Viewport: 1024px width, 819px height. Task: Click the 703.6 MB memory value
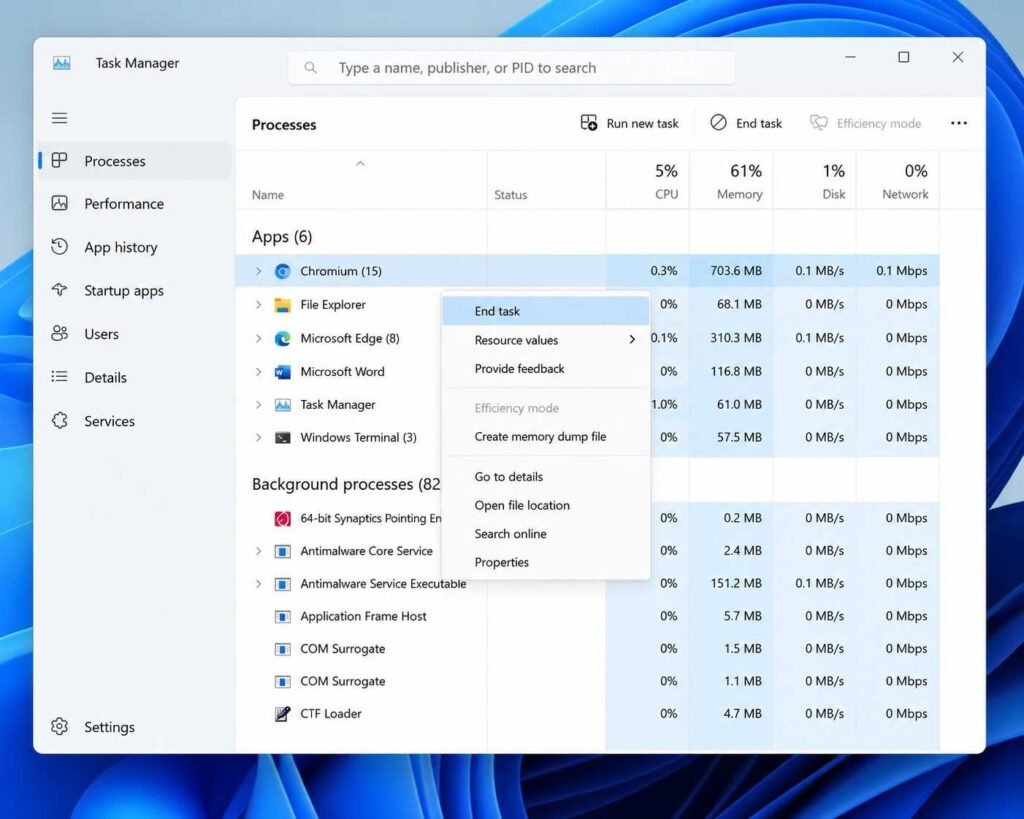[x=735, y=271]
